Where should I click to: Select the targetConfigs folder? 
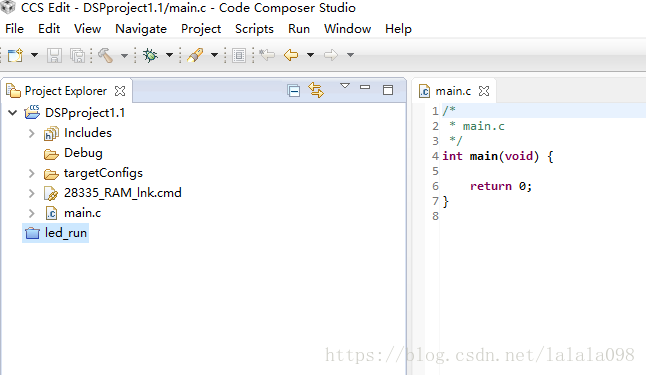[x=103, y=173]
